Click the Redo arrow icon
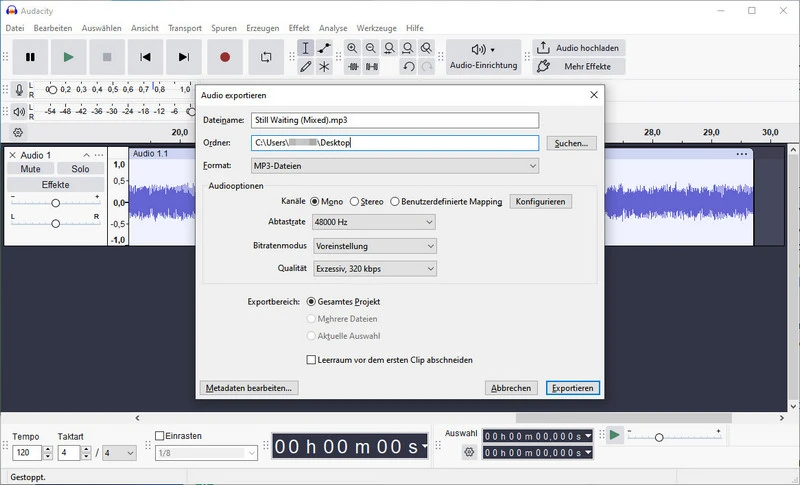The width and height of the screenshot is (800, 485). click(427, 66)
